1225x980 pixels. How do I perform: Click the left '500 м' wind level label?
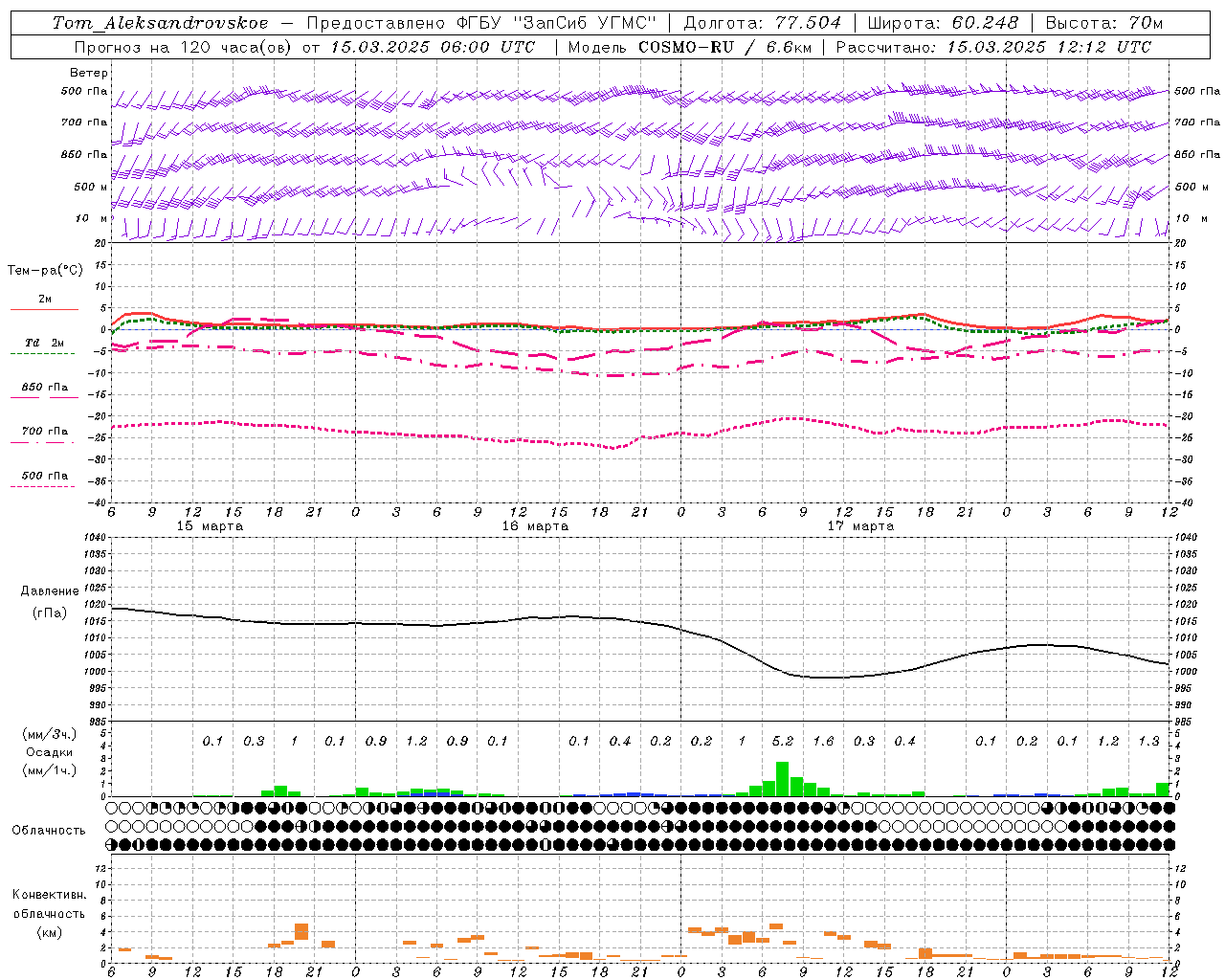(91, 187)
